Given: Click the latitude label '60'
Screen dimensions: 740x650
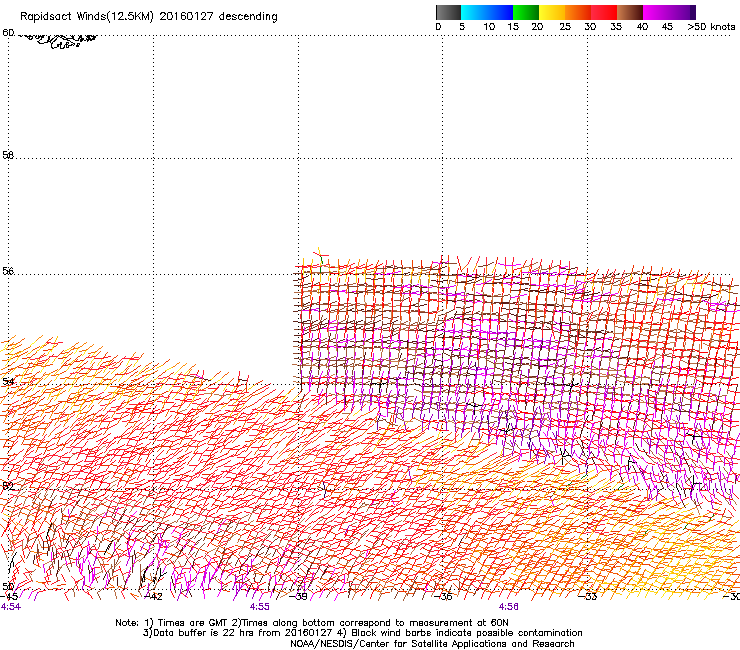Looking at the screenshot, I should [x=8, y=33].
